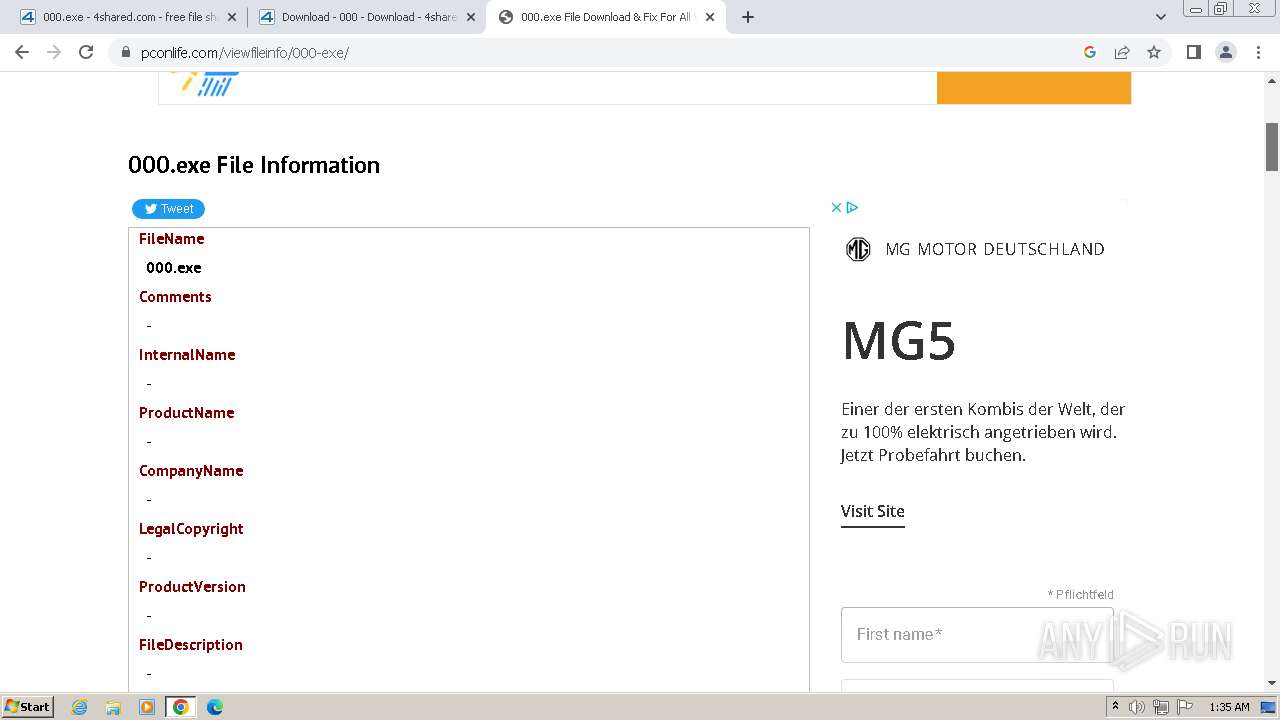The height and width of the screenshot is (720, 1280).
Task: Open a new tab with plus button
Action: pyautogui.click(x=748, y=17)
